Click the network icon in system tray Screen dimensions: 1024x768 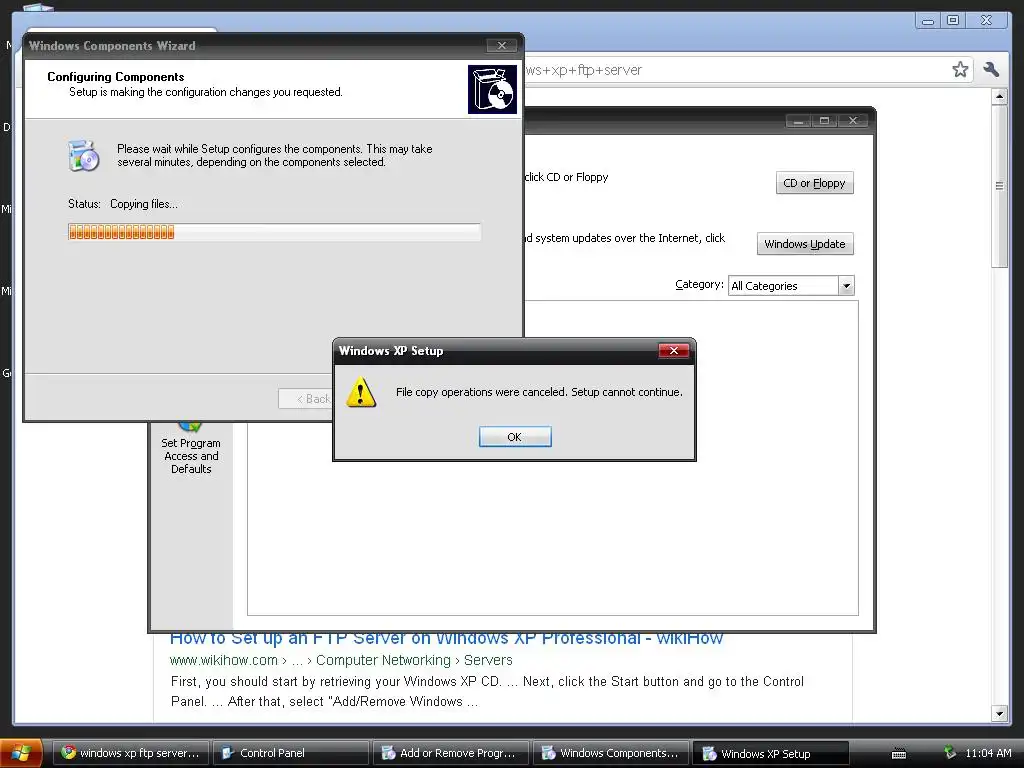(x=950, y=752)
